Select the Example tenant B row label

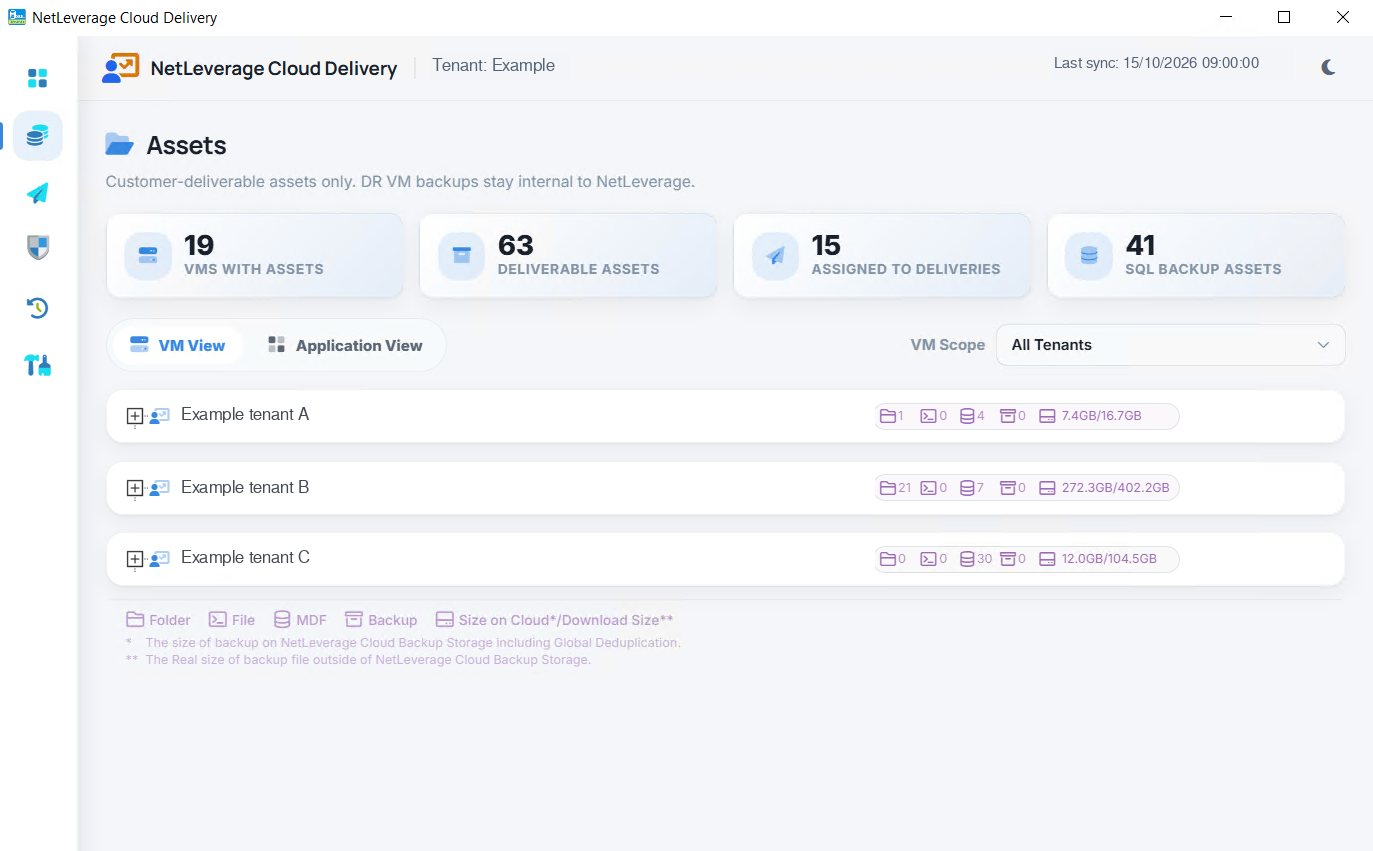[245, 487]
